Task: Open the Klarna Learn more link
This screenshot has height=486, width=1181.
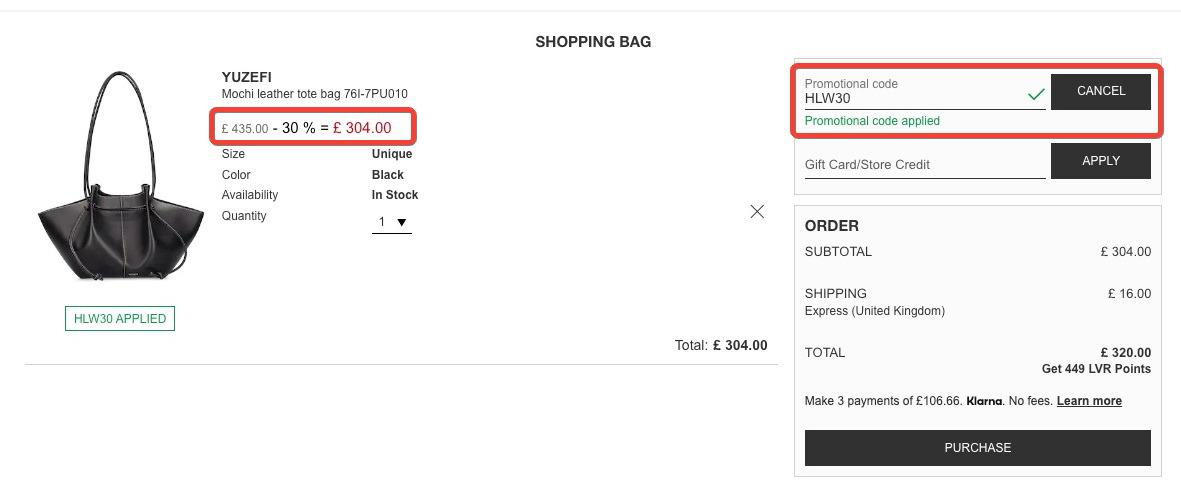Action: click(x=1089, y=401)
